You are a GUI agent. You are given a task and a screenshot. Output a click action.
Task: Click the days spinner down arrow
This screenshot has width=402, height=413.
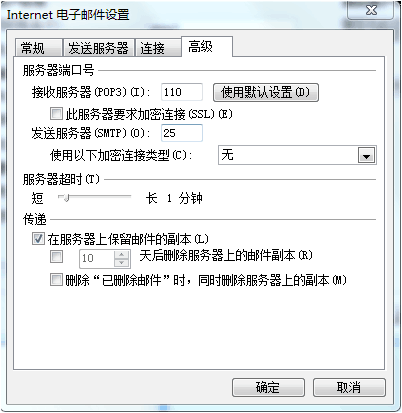pyautogui.click(x=122, y=263)
